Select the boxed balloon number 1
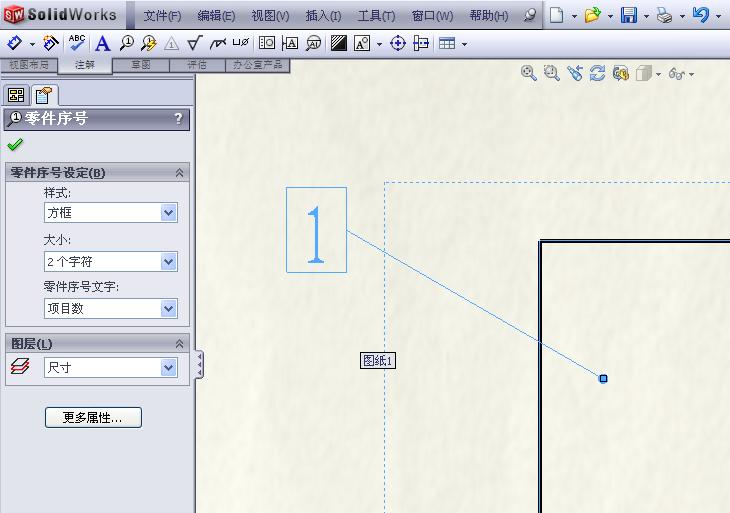This screenshot has width=730, height=513. [x=316, y=230]
